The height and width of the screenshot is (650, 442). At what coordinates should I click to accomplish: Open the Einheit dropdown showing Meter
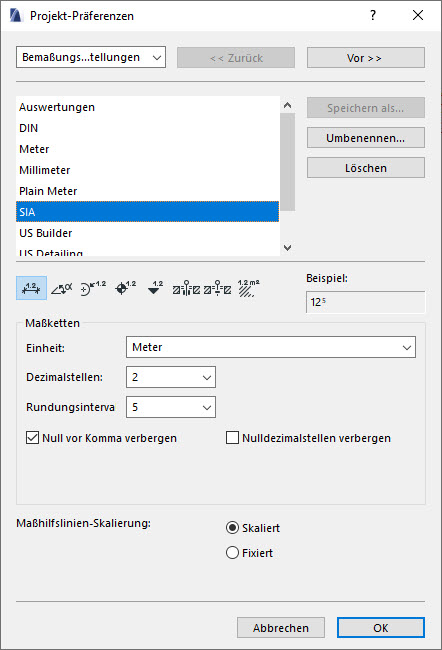tap(271, 347)
